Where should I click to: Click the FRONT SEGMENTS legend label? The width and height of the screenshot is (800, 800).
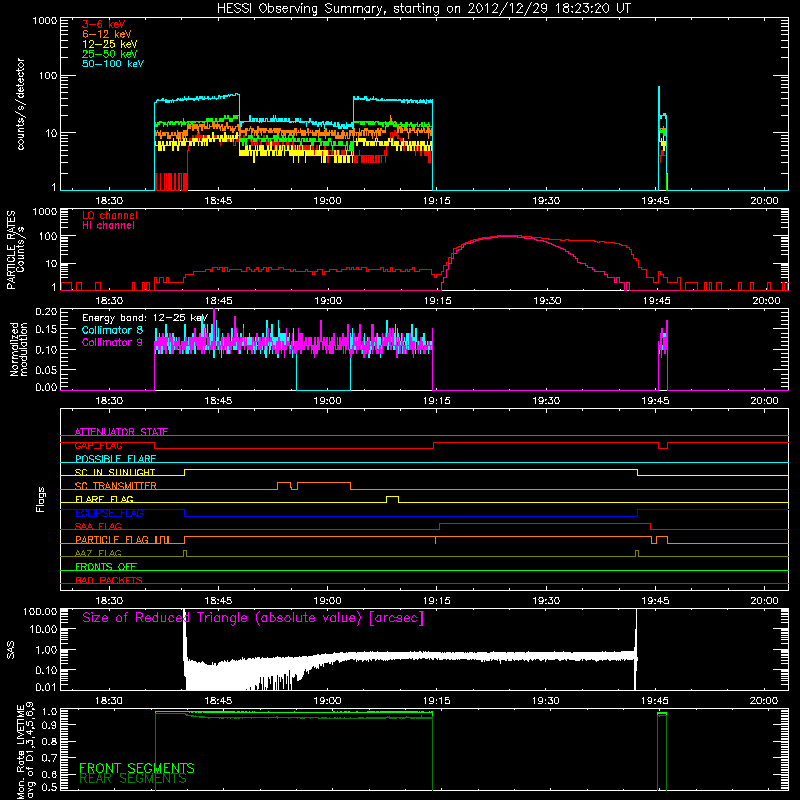click(137, 768)
